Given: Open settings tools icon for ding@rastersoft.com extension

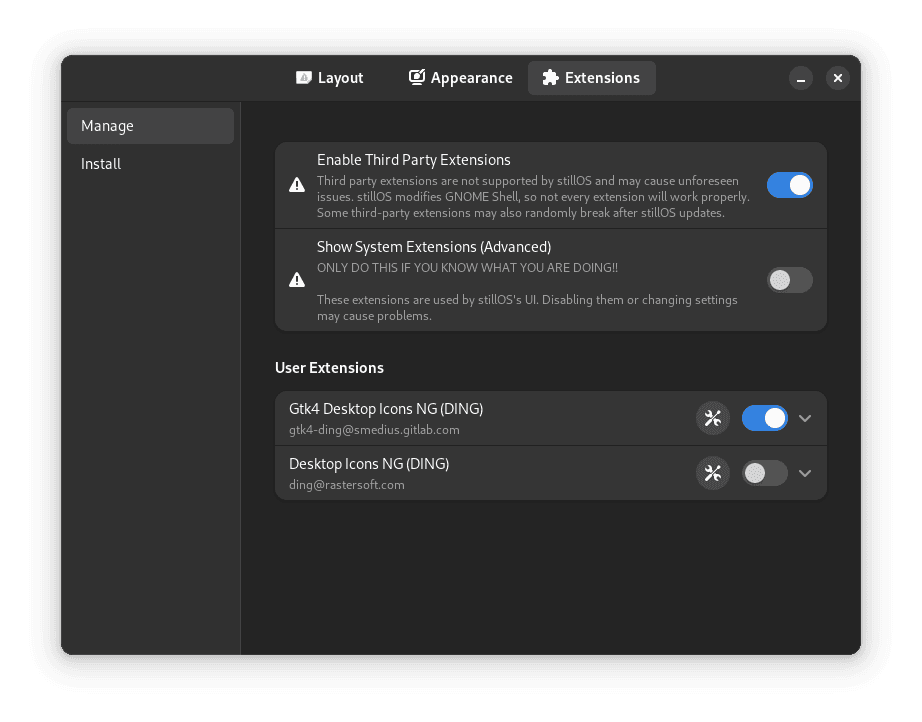Looking at the screenshot, I should pyautogui.click(x=713, y=473).
